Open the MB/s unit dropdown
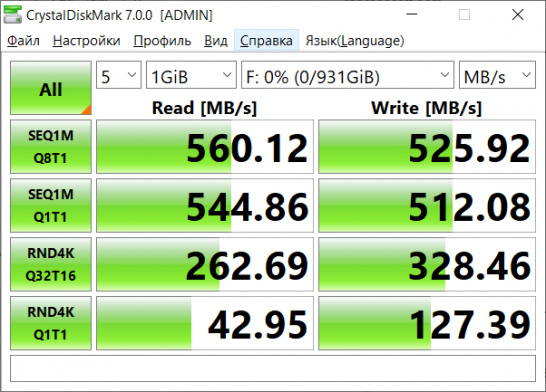 pos(497,75)
